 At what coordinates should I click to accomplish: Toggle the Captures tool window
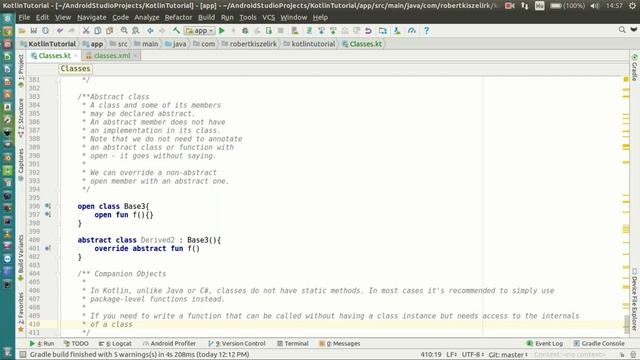click(x=21, y=164)
